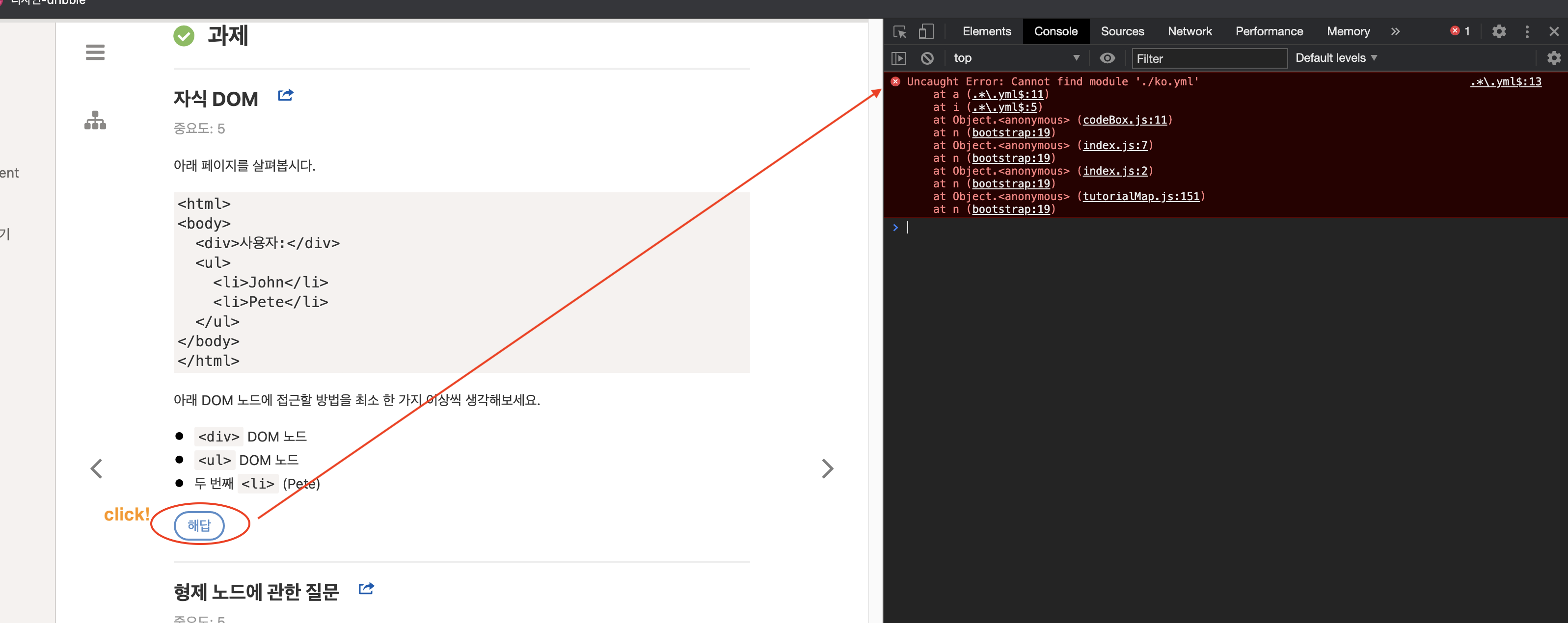
Task: Open the tutorialMap.js:151 source link
Action: (x=1141, y=197)
